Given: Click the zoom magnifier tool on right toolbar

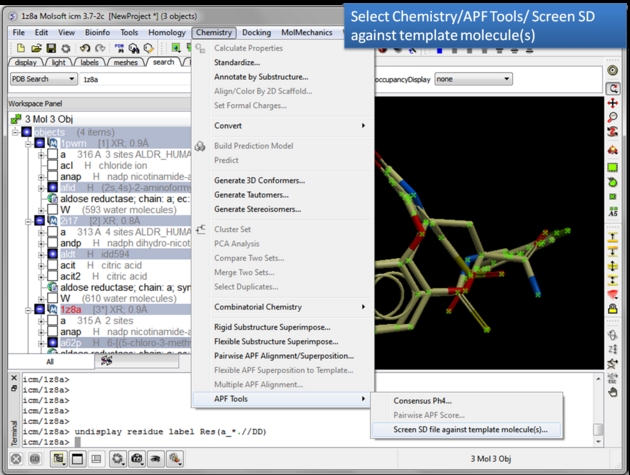Looking at the screenshot, I should (613, 118).
